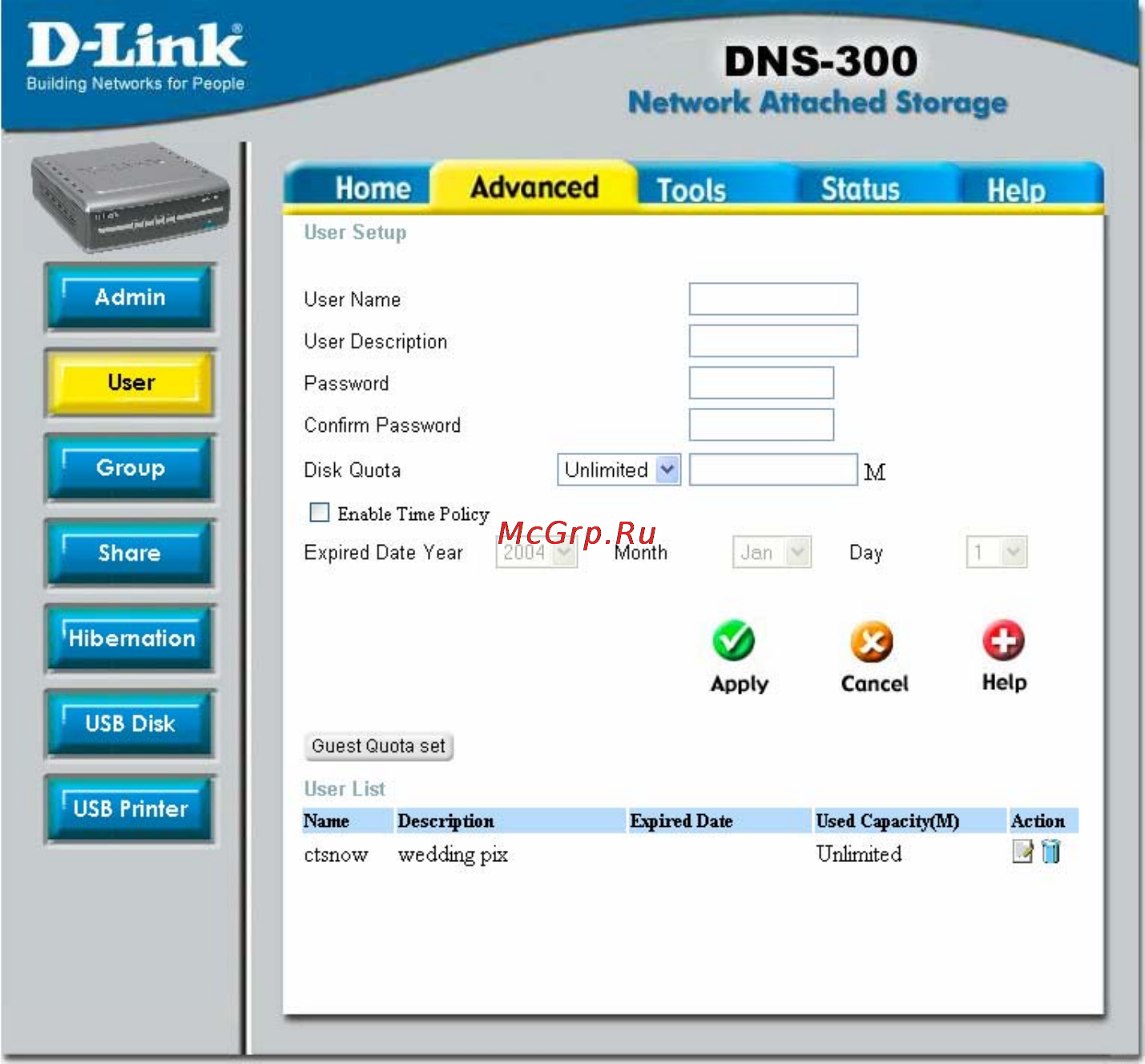Open the USB Printer page

[x=131, y=808]
